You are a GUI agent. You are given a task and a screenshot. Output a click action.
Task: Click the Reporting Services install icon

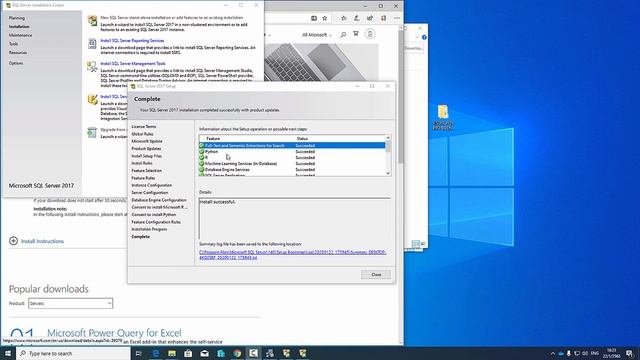(93, 43)
